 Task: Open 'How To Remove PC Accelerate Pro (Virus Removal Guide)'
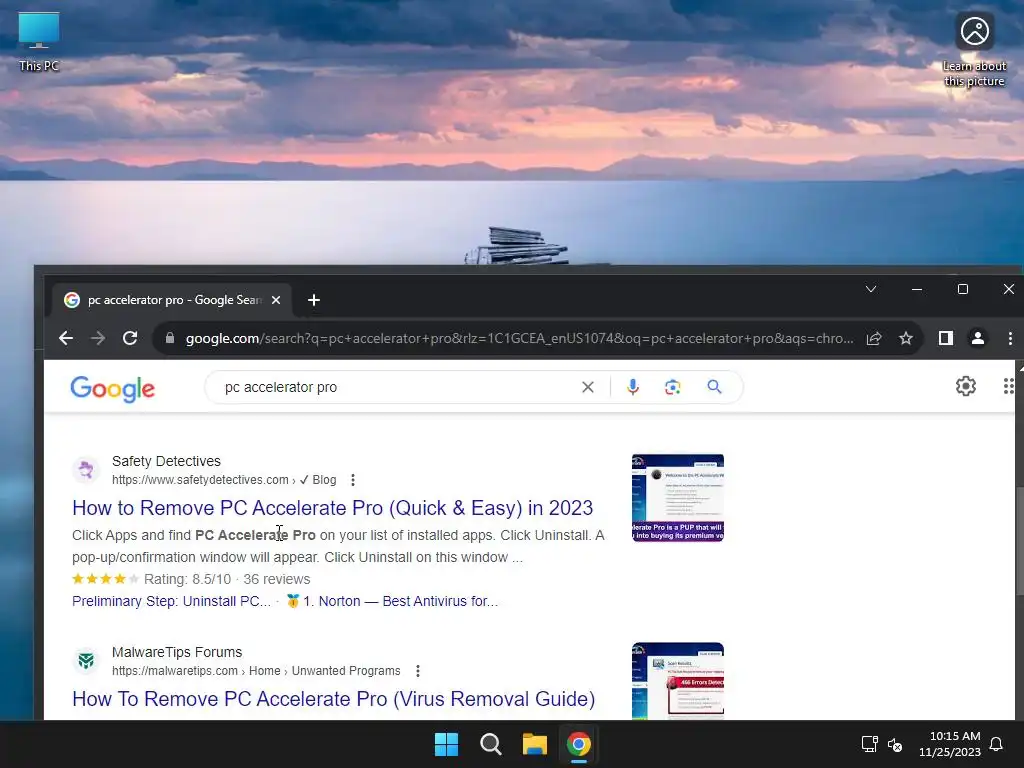334,699
